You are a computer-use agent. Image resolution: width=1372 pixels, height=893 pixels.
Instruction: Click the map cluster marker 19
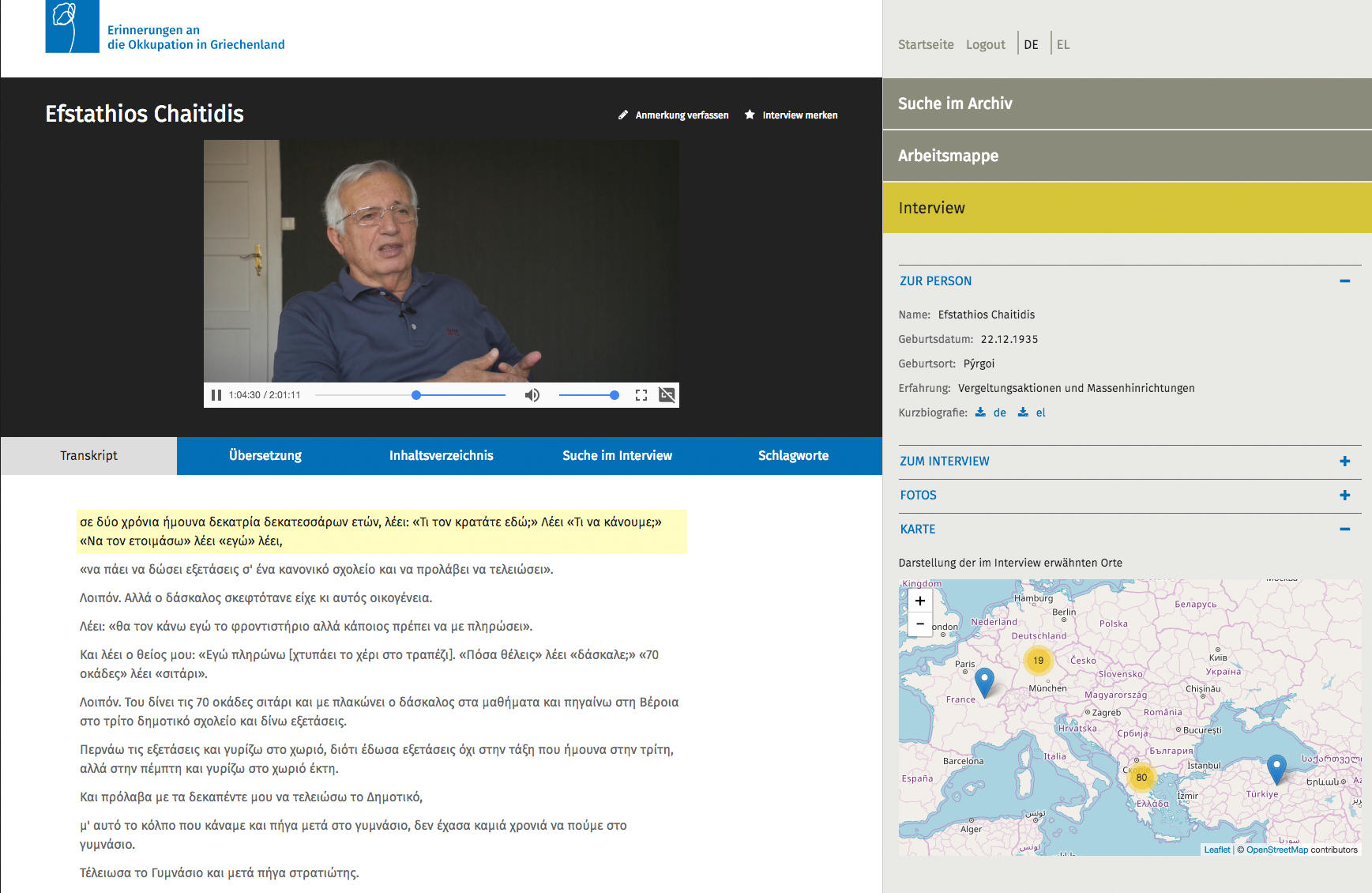point(1038,661)
